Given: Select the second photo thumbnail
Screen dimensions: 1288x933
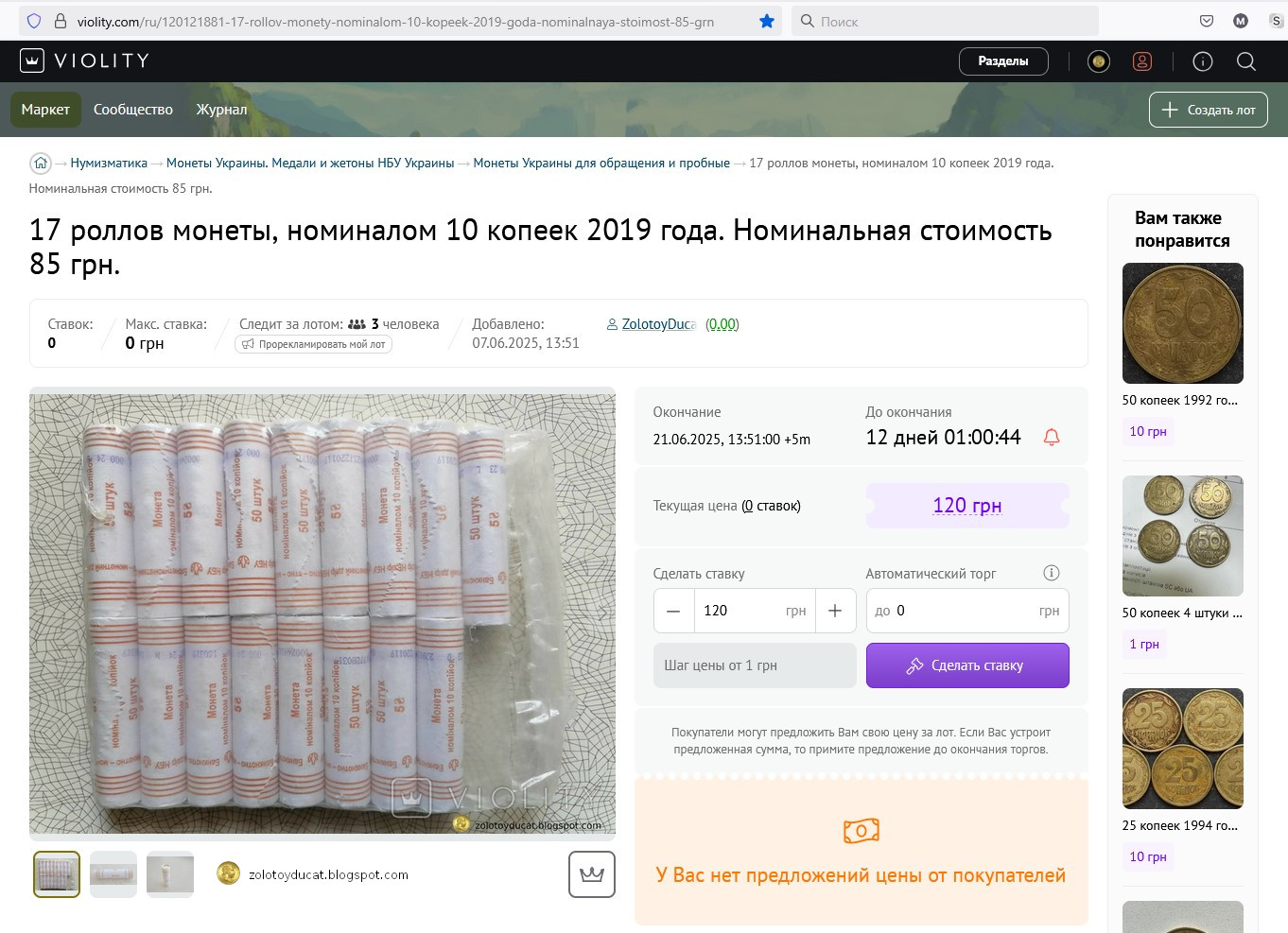Looking at the screenshot, I should point(113,874).
